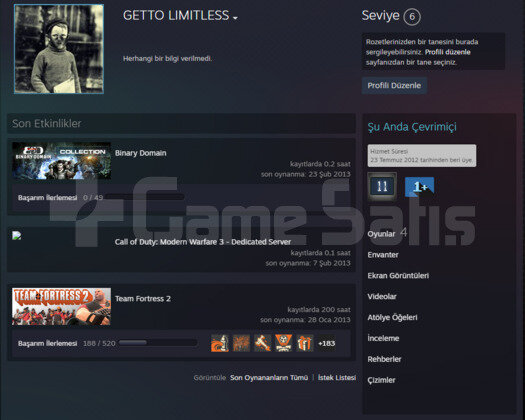Click the 'Seviye' level label
Image resolution: width=525 pixels, height=420 pixels.
[x=380, y=15]
